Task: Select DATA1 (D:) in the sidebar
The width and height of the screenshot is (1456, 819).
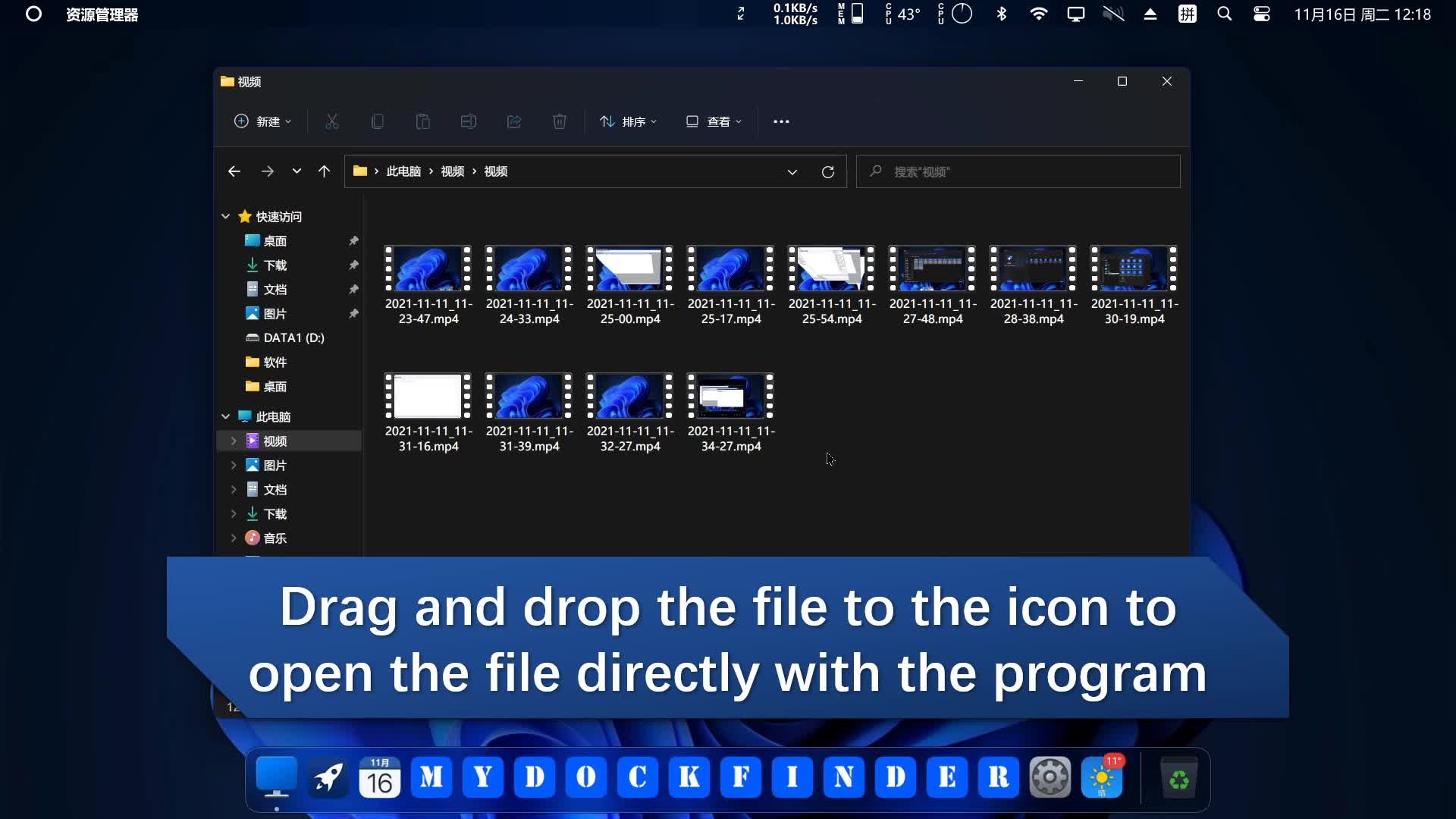Action: coord(293,338)
